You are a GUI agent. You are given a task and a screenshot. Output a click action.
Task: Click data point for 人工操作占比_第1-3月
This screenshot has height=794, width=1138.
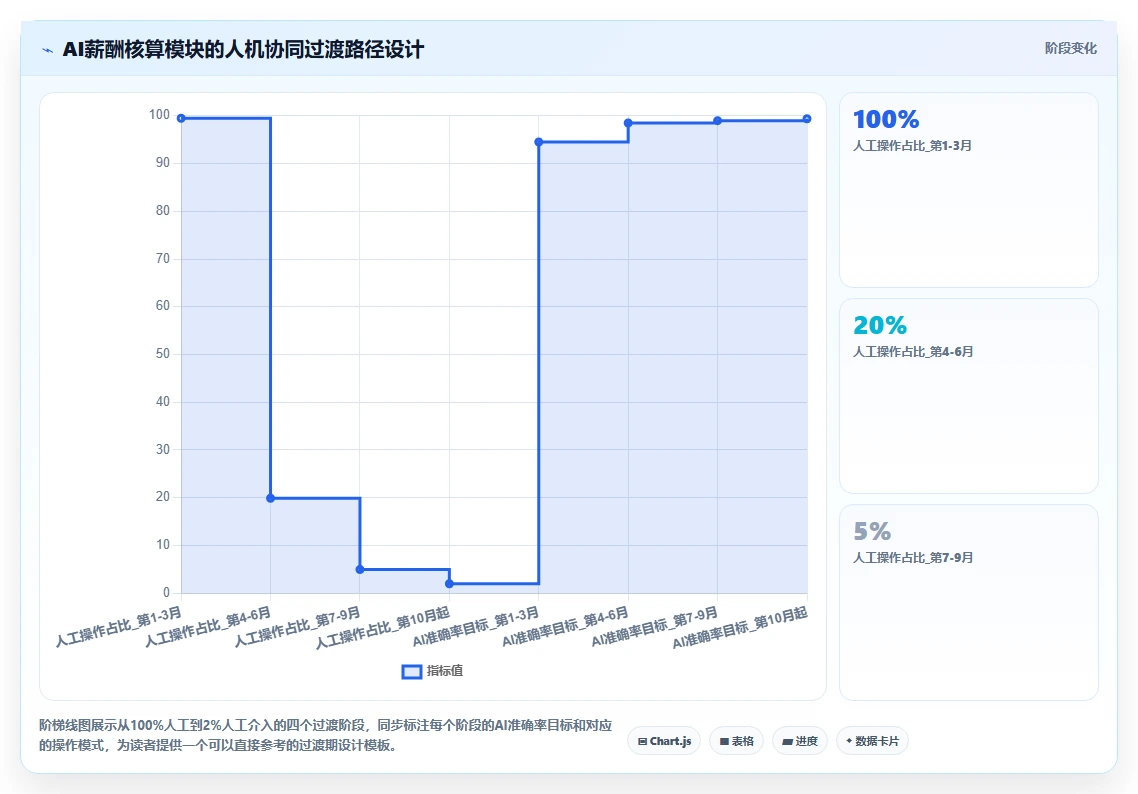(181, 118)
